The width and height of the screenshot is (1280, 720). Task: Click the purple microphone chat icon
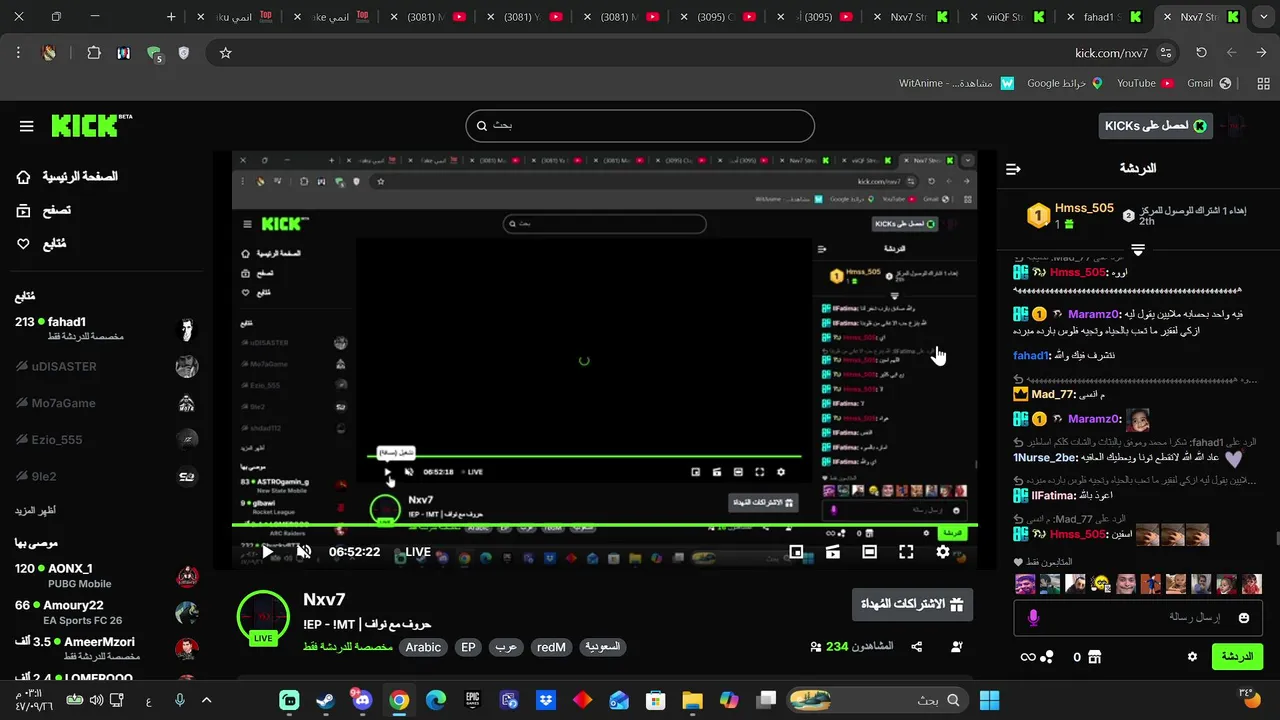[1033, 618]
